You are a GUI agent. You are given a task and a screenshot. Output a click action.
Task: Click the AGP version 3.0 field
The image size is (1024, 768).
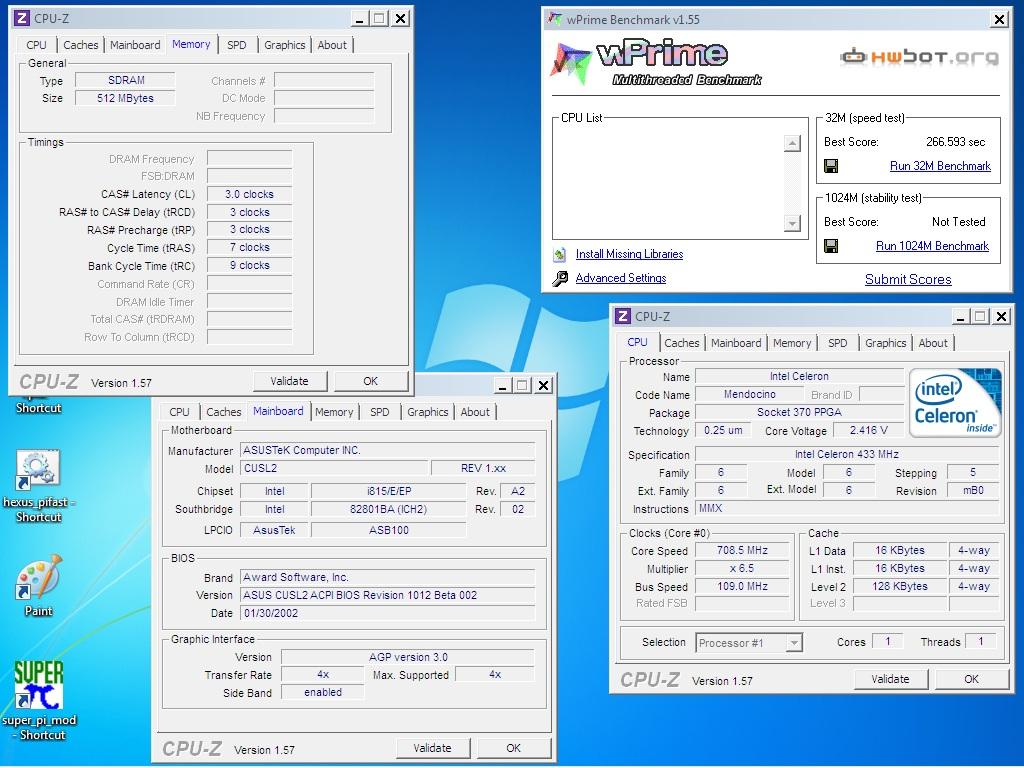point(408,657)
